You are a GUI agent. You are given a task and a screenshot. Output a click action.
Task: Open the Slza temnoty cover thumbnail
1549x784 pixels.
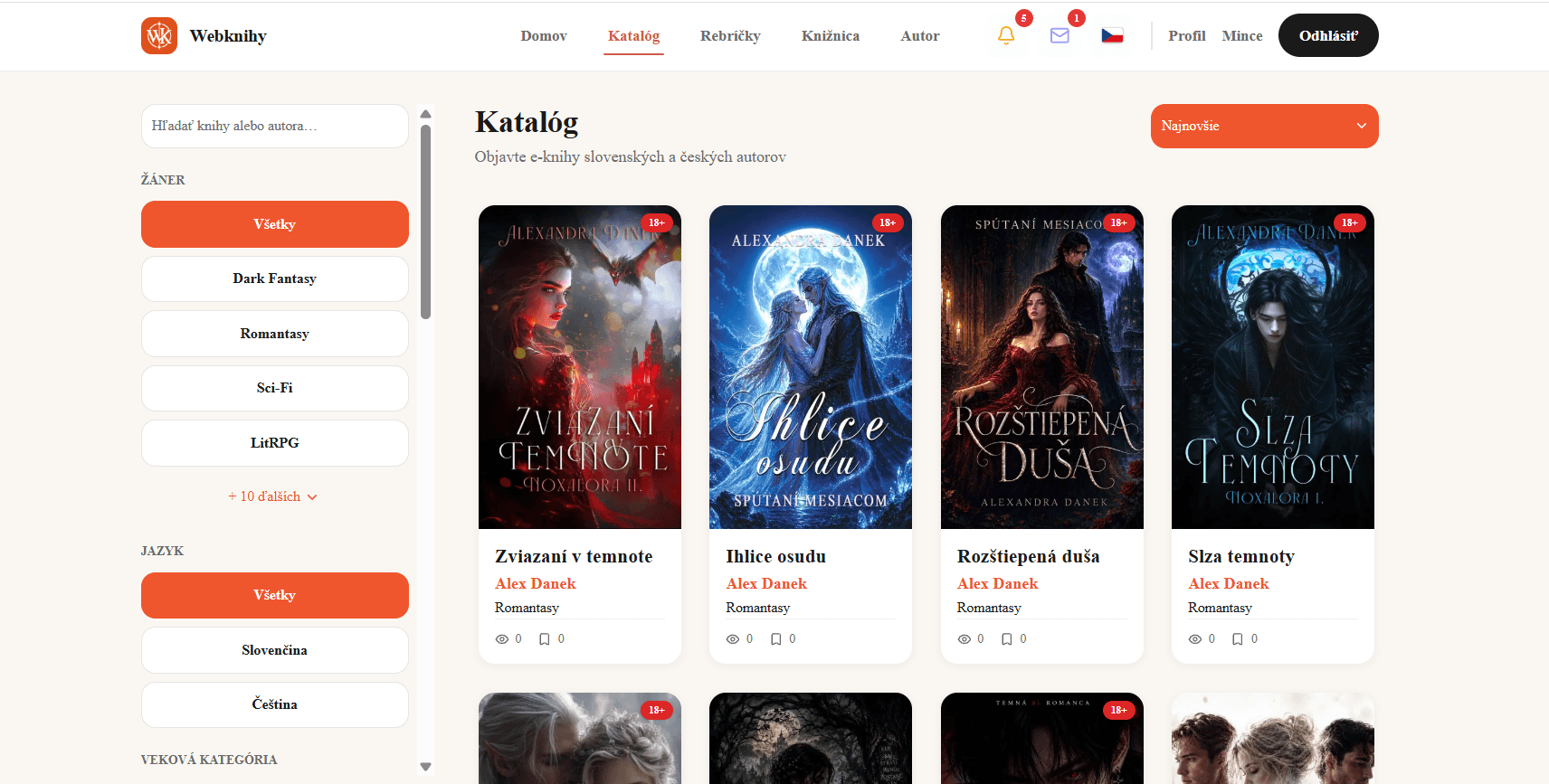click(x=1273, y=367)
